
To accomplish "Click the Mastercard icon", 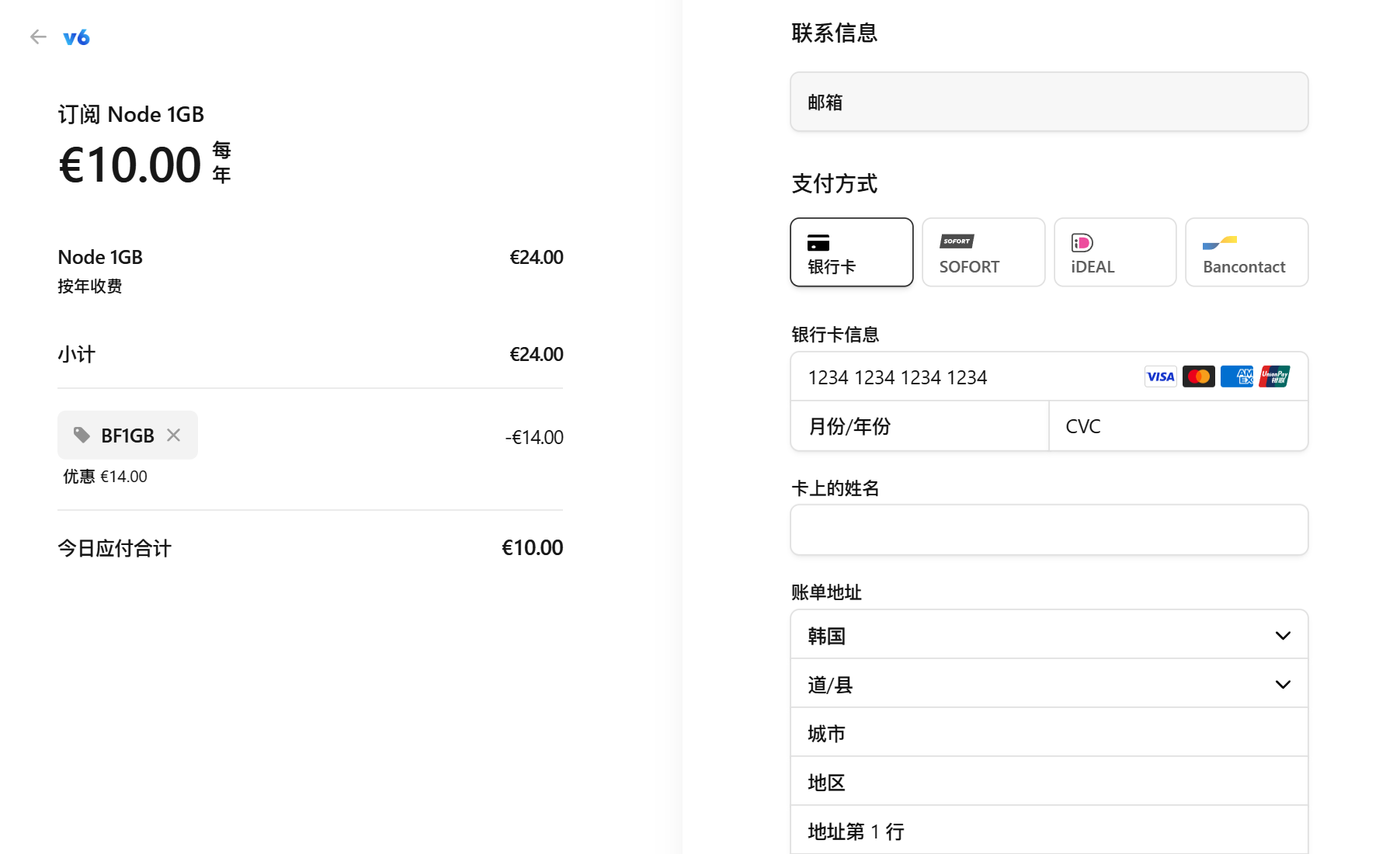I will (1199, 377).
